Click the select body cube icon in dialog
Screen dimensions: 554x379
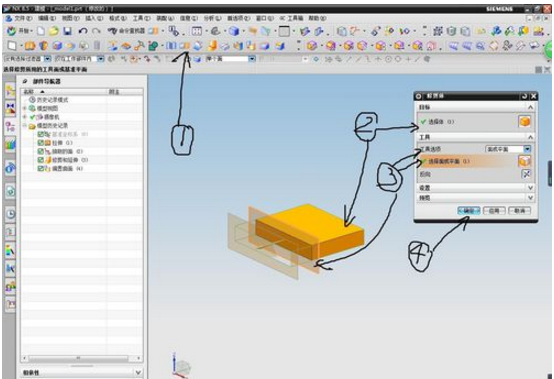click(x=525, y=122)
